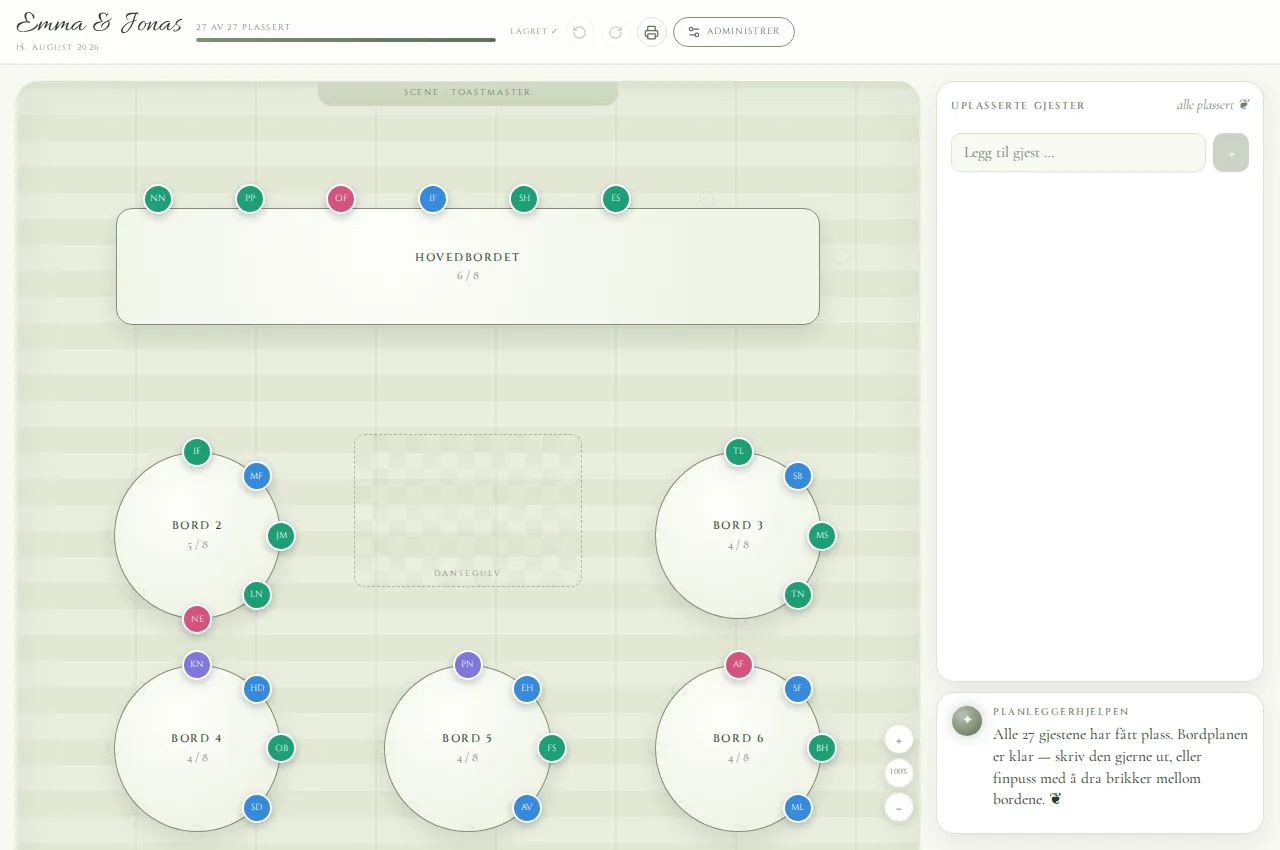Select the Bord 6 round table
Image resolution: width=1280 pixels, height=850 pixels.
pyautogui.click(x=739, y=748)
